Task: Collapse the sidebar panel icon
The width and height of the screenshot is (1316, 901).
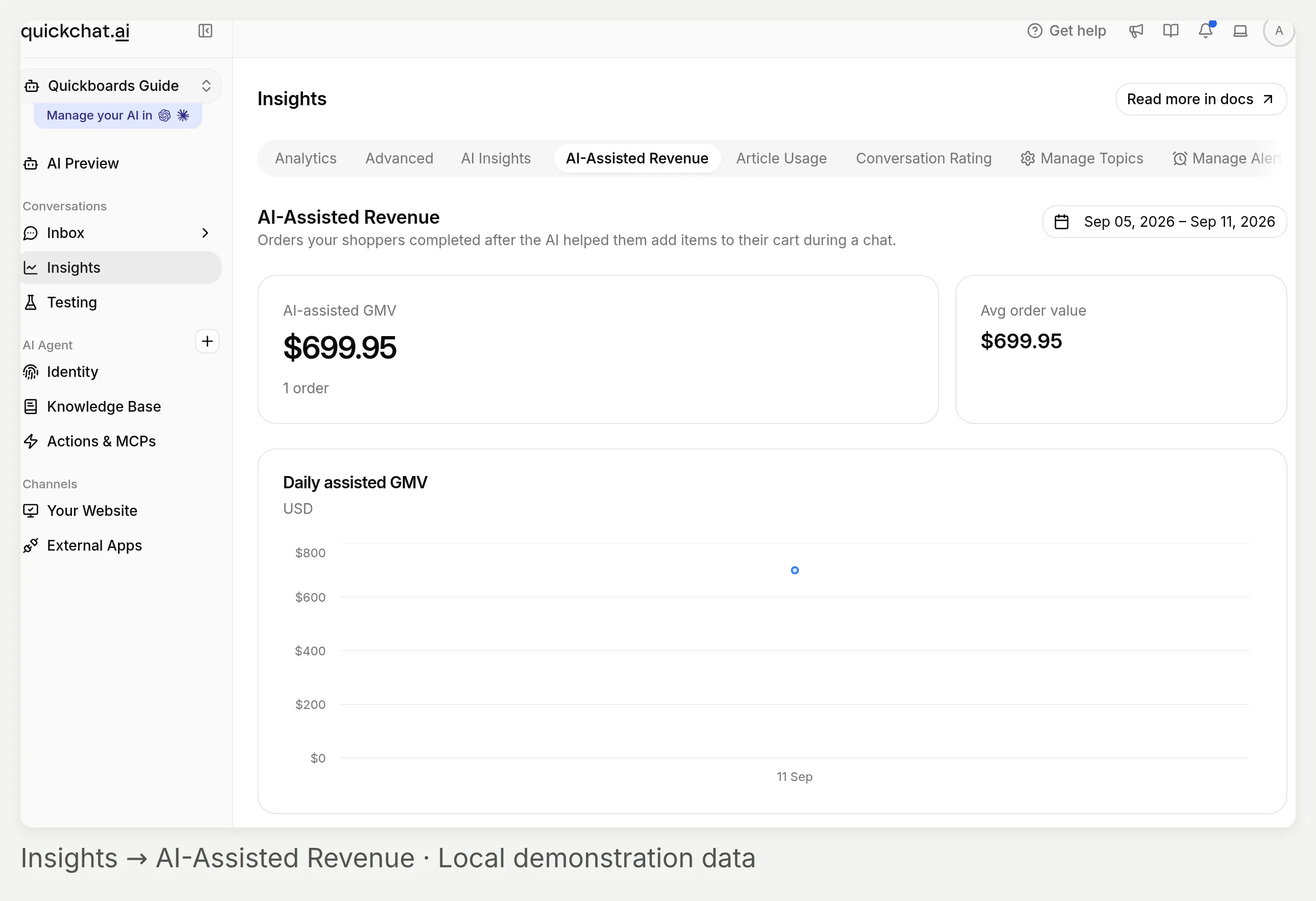Action: click(x=205, y=31)
